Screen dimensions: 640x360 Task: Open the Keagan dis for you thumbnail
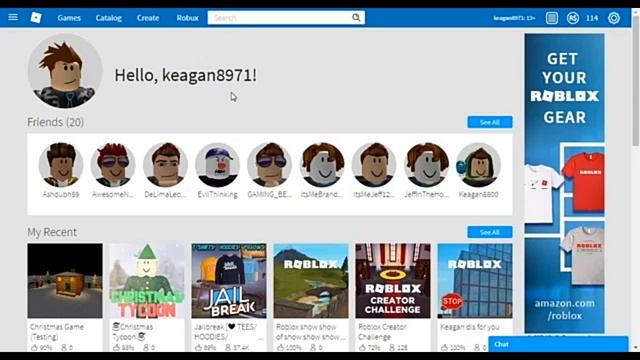[x=475, y=281]
